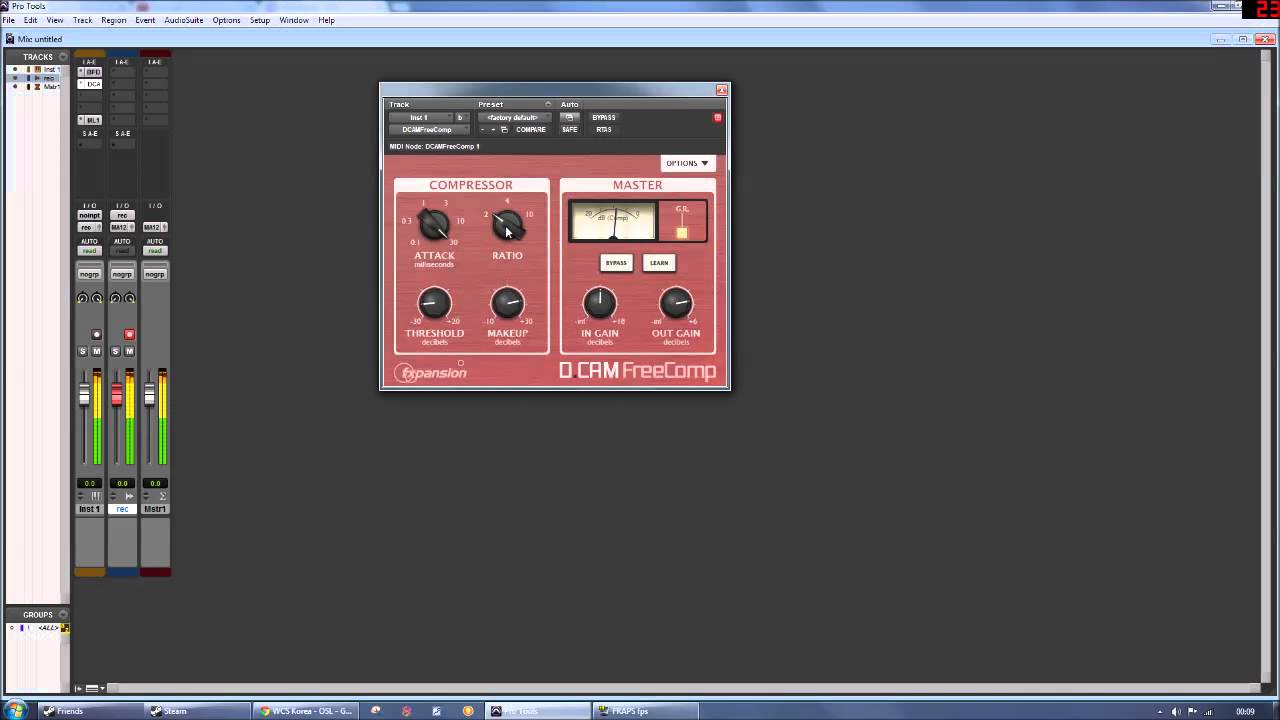Open the File menu
The height and width of the screenshot is (720, 1280).
[8, 20]
